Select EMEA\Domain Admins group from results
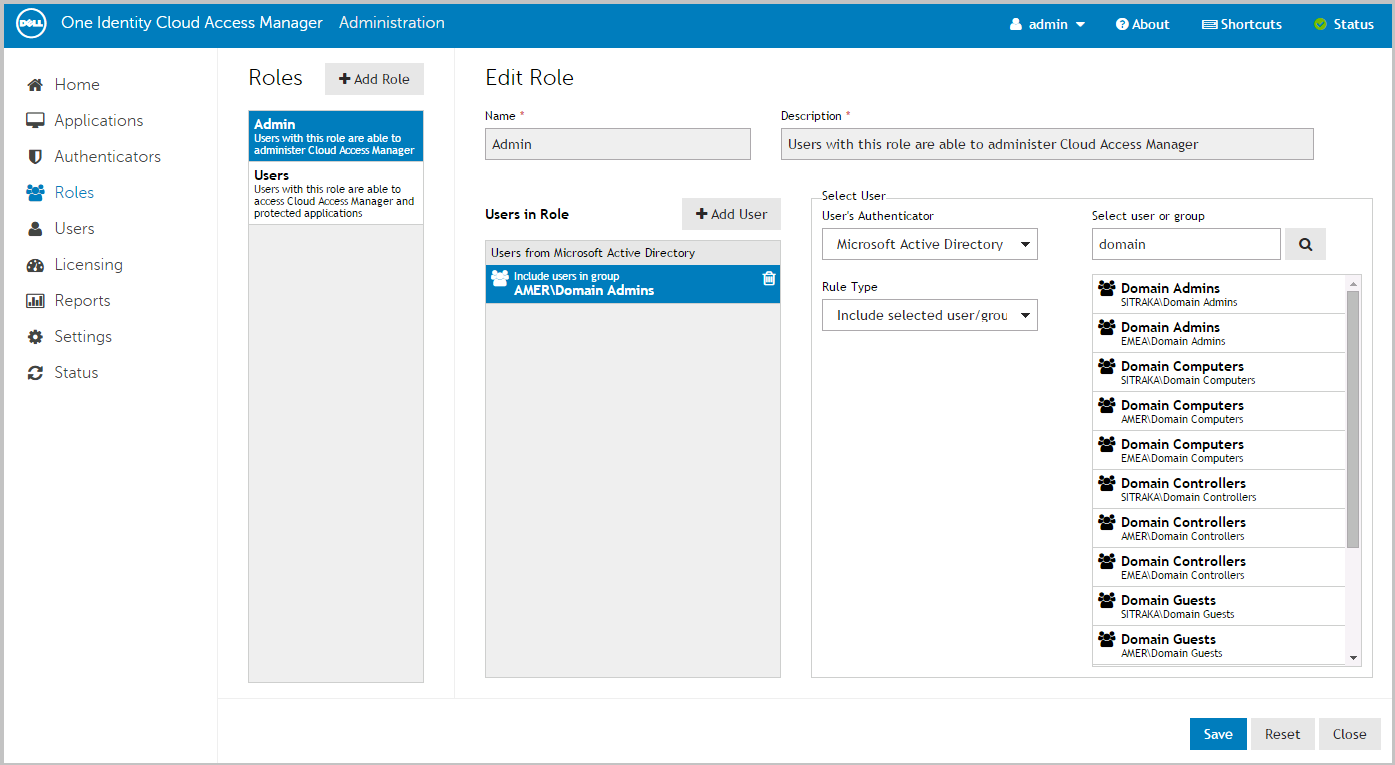 (1218, 333)
